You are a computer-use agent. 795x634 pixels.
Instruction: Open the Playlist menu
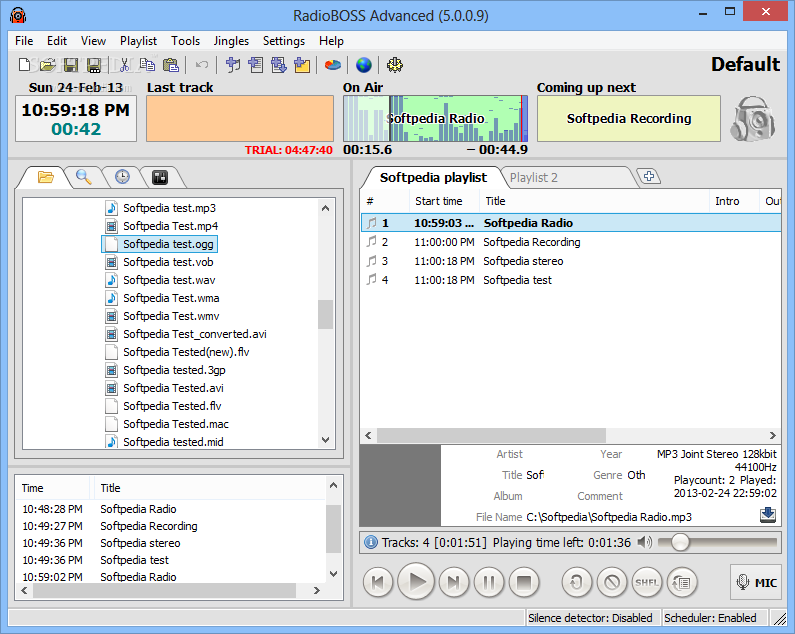pyautogui.click(x=138, y=41)
